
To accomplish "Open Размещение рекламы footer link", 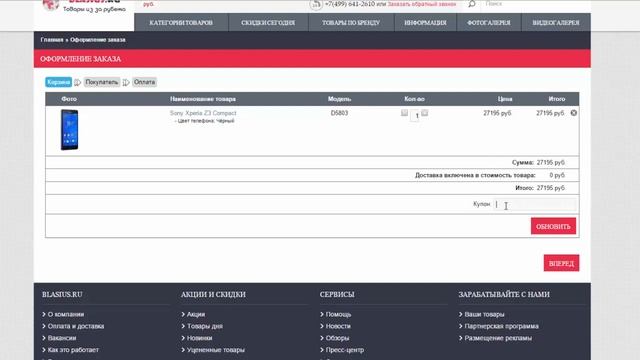I will pyautogui.click(x=498, y=338).
